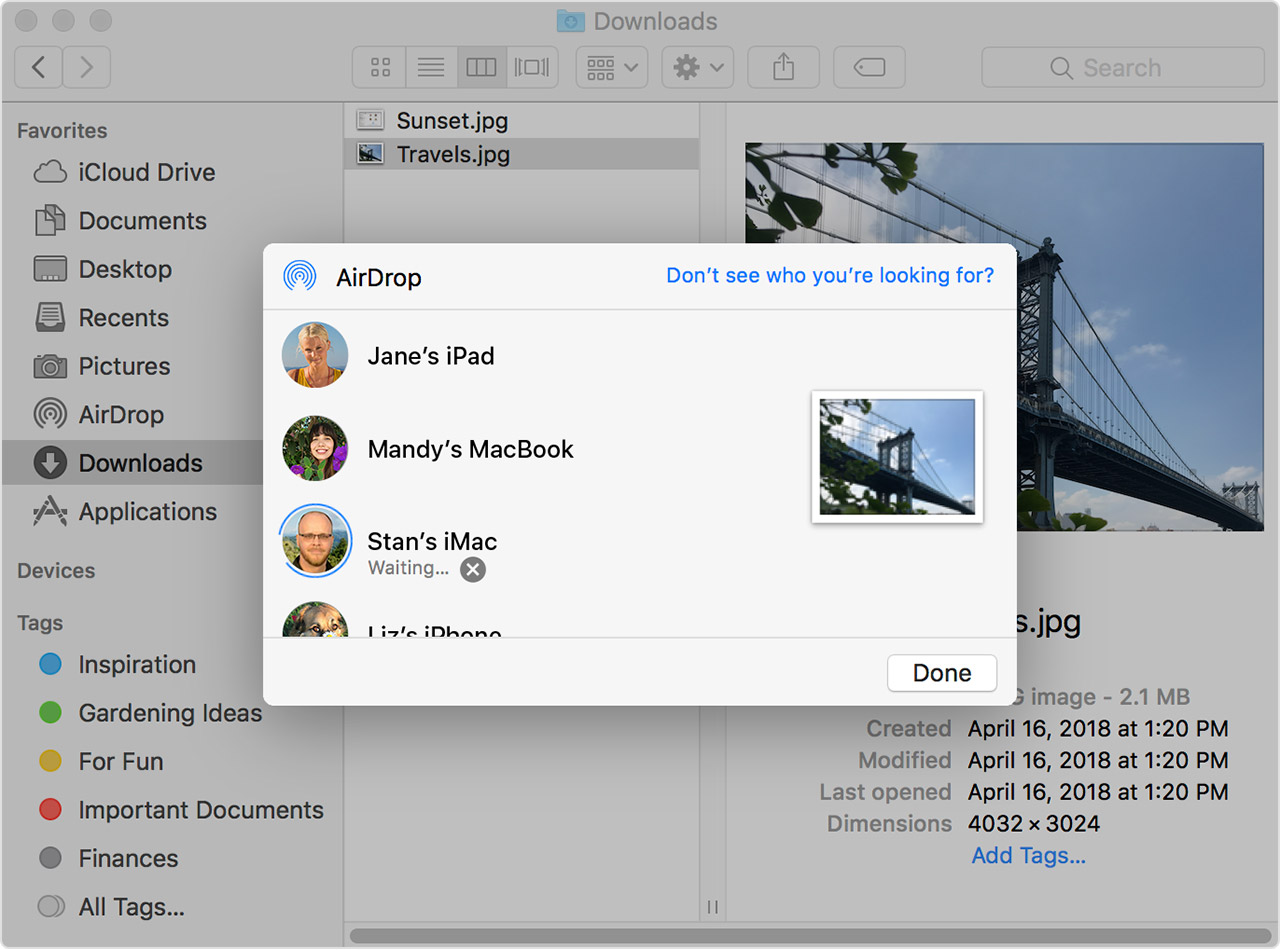Image resolution: width=1280 pixels, height=950 pixels.
Task: Click Done to close AirDrop dialog
Action: click(x=941, y=673)
